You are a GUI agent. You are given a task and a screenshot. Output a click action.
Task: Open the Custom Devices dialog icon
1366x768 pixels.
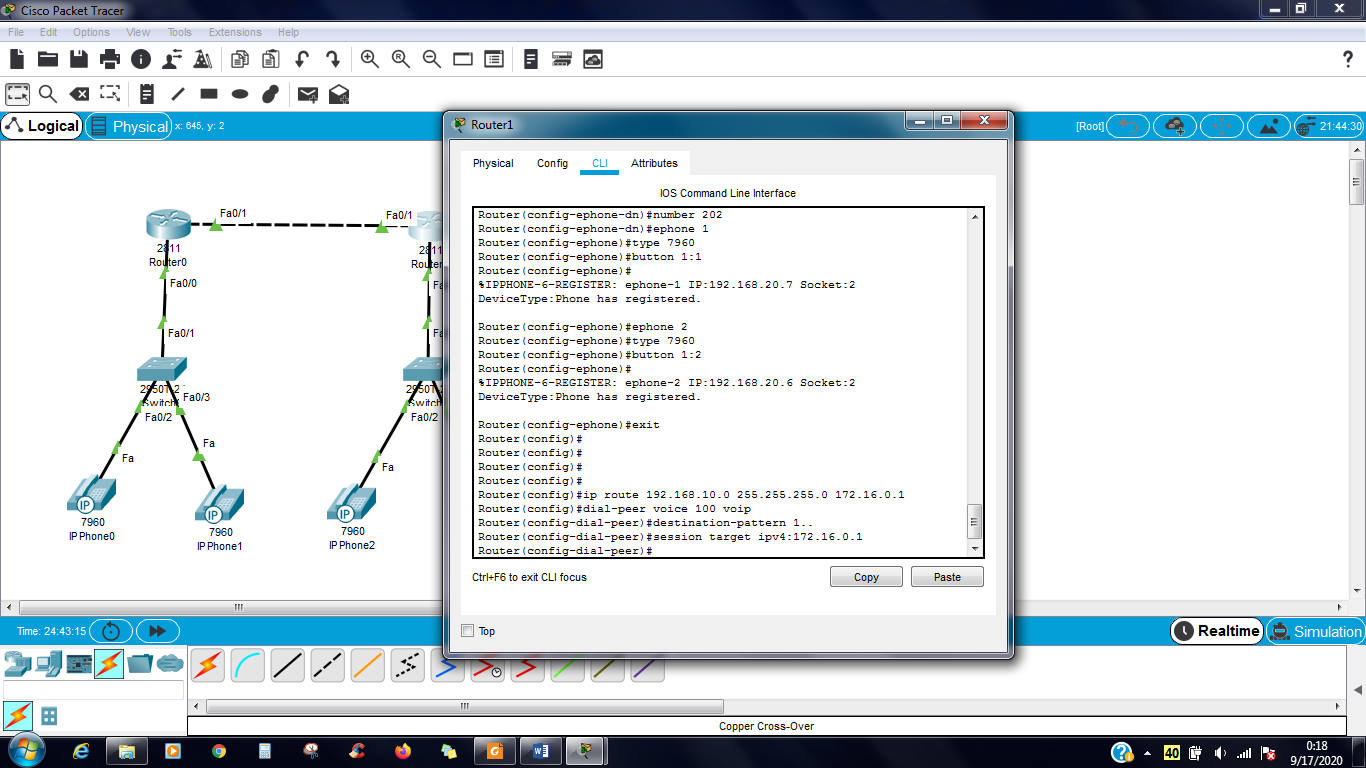494,59
